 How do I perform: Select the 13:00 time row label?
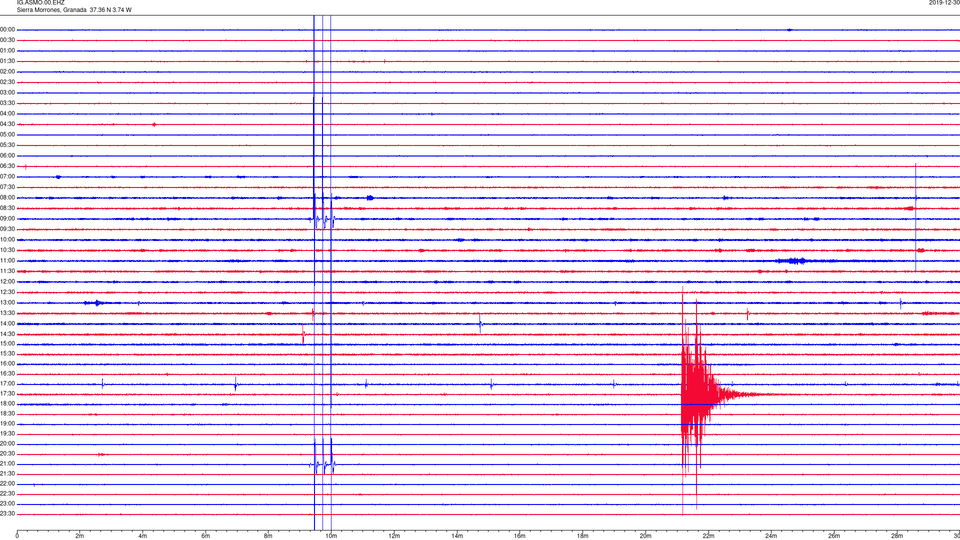7,302
